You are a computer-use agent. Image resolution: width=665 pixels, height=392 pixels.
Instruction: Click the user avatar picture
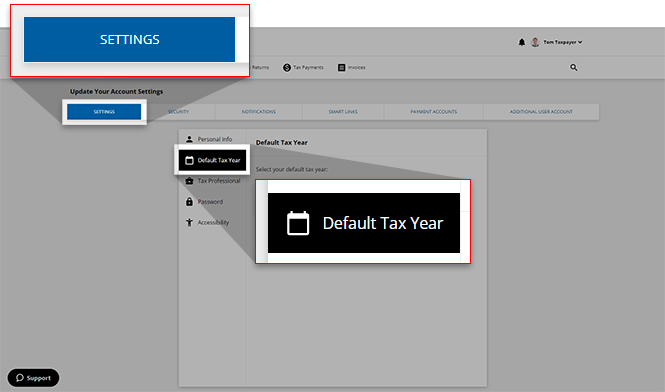[x=535, y=42]
